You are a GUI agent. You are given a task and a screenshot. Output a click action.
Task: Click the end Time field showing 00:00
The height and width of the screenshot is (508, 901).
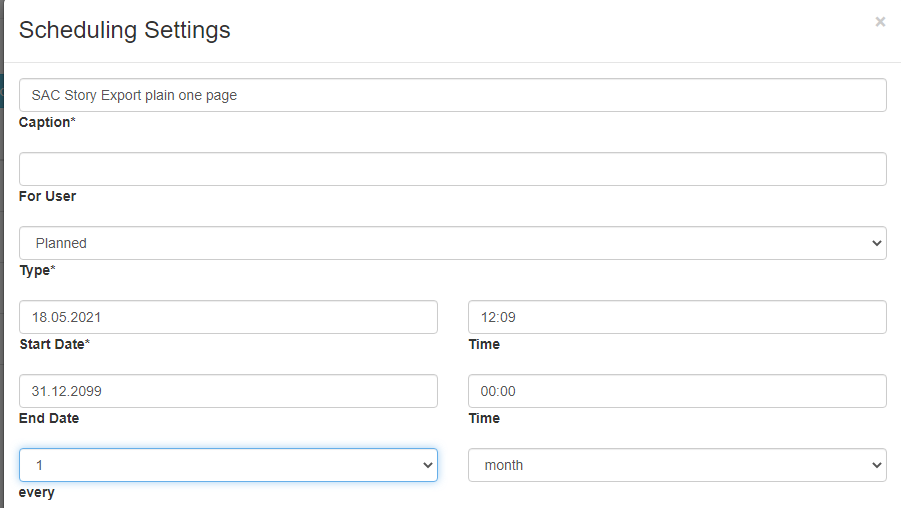677,391
